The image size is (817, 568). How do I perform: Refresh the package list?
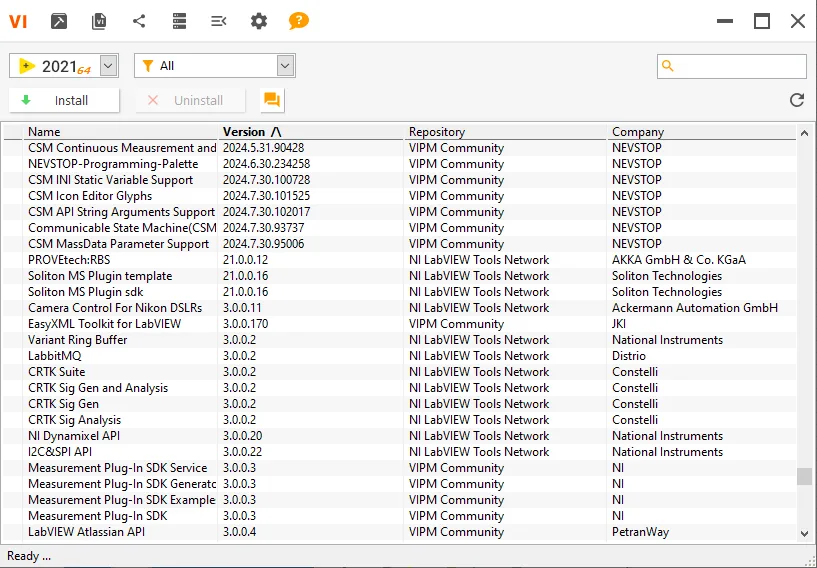(x=797, y=100)
